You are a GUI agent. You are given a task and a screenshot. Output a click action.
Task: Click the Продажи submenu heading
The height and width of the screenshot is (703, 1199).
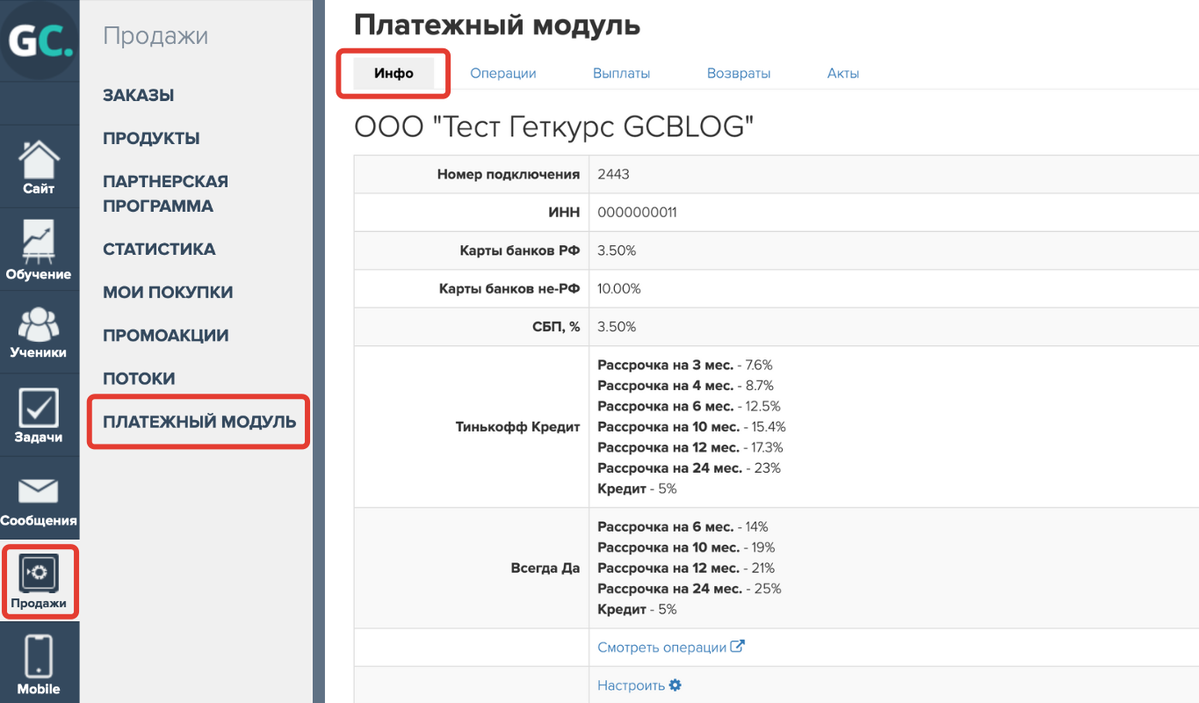pyautogui.click(x=155, y=36)
